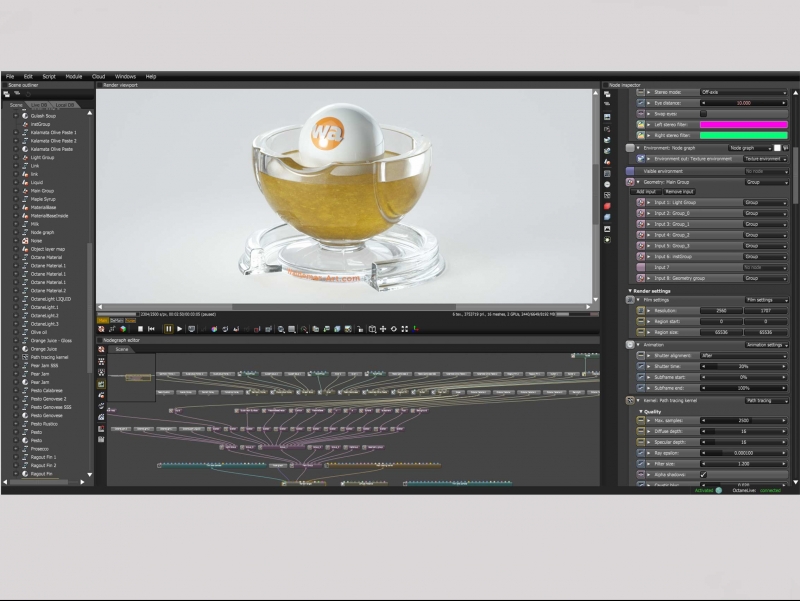Click the Resolution width field showing 2560

(x=721, y=311)
